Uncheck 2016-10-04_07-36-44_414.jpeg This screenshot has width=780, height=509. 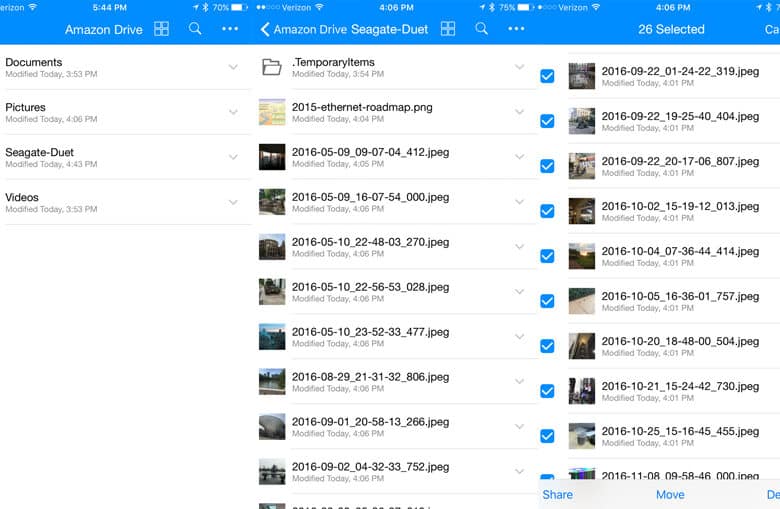(547, 256)
